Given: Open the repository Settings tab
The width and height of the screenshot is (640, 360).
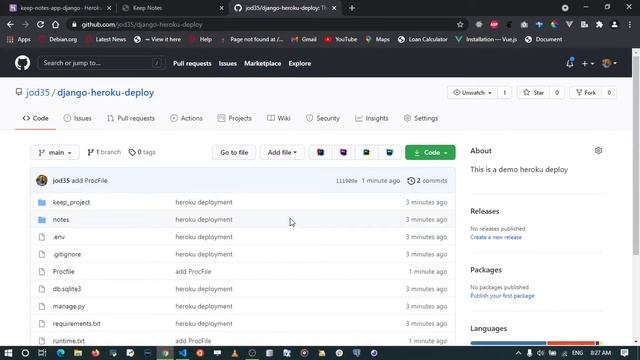Looking at the screenshot, I should pyautogui.click(x=421, y=118).
